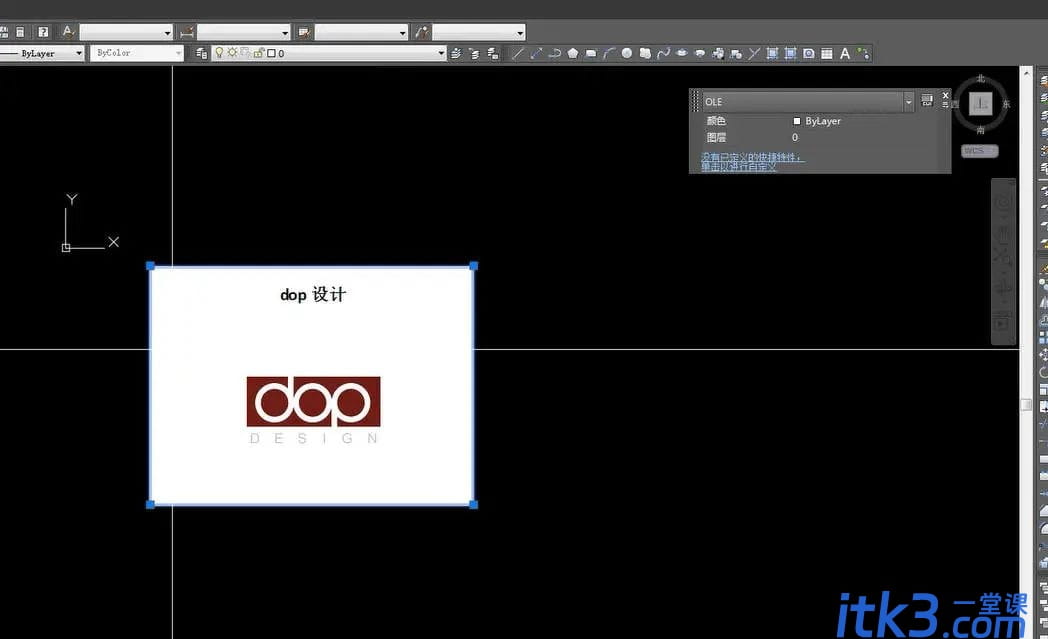This screenshot has width=1048, height=639.
Task: Open the WCS coordinate system dropdown
Action: (980, 151)
